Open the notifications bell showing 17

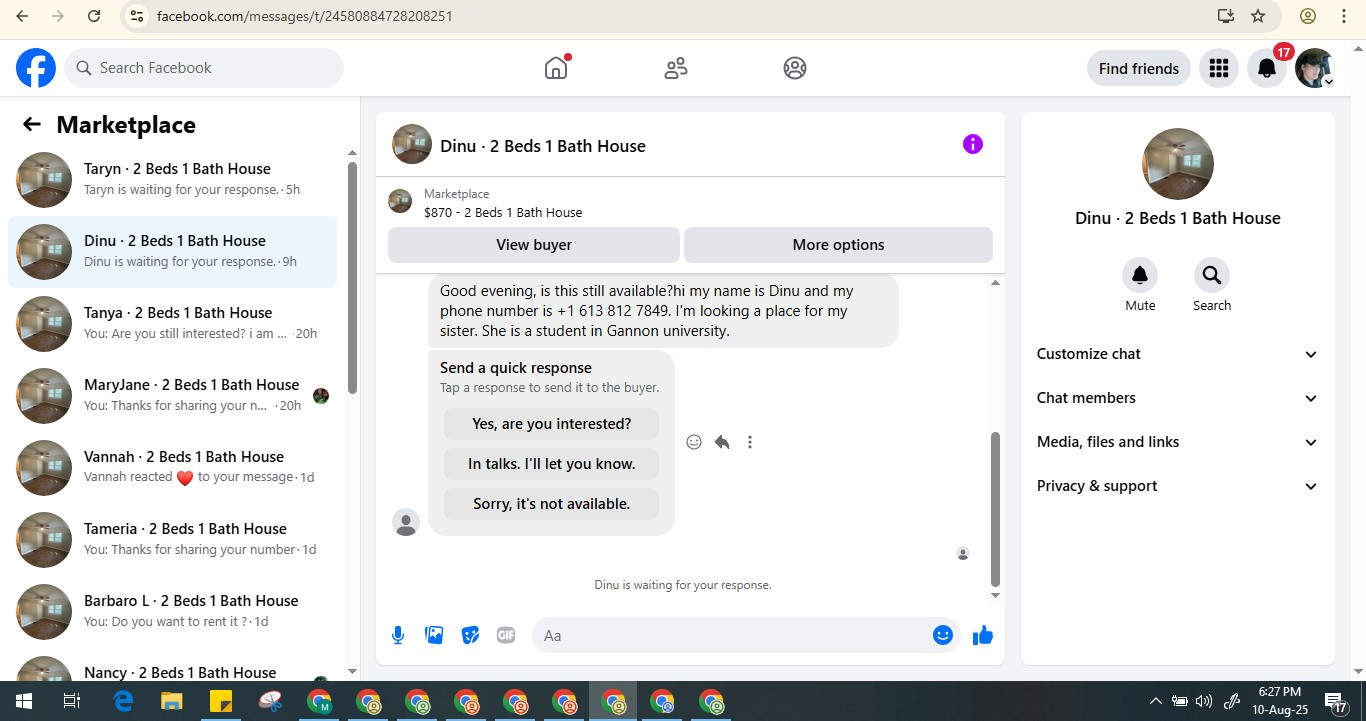1267,68
